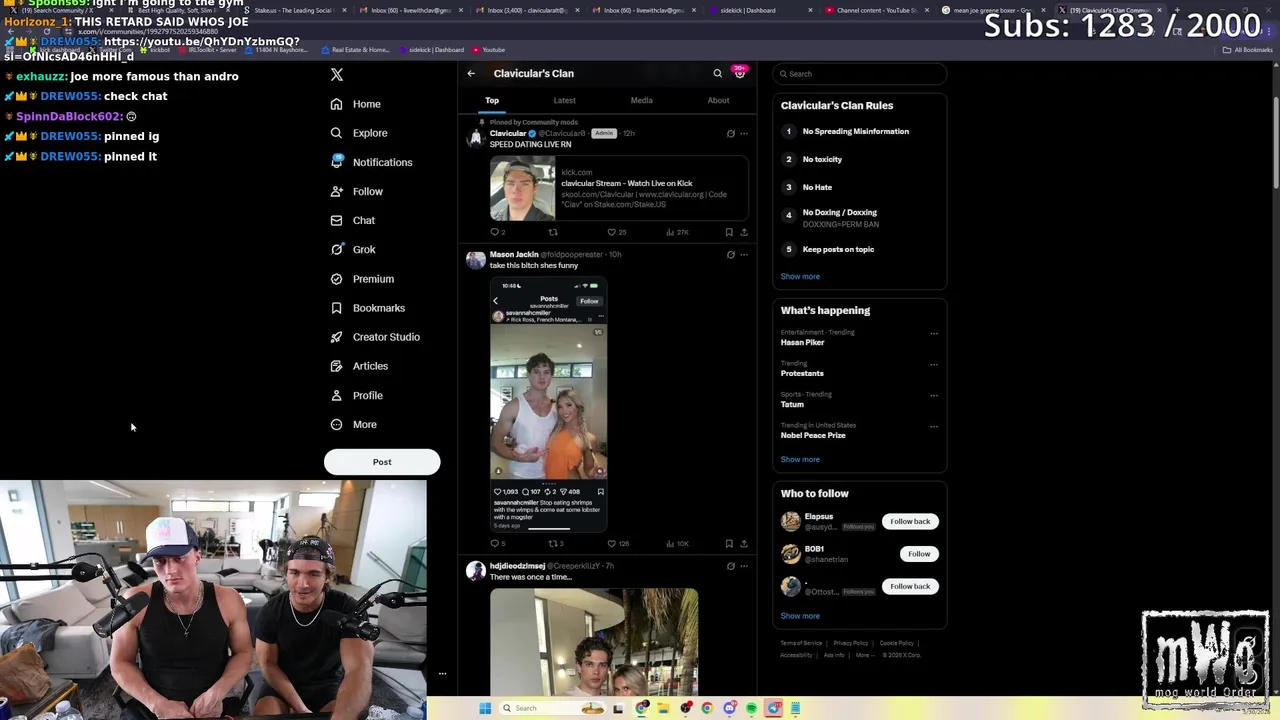Open the Hasan Piker trending topic
The width and height of the screenshot is (1280, 720).
803,342
